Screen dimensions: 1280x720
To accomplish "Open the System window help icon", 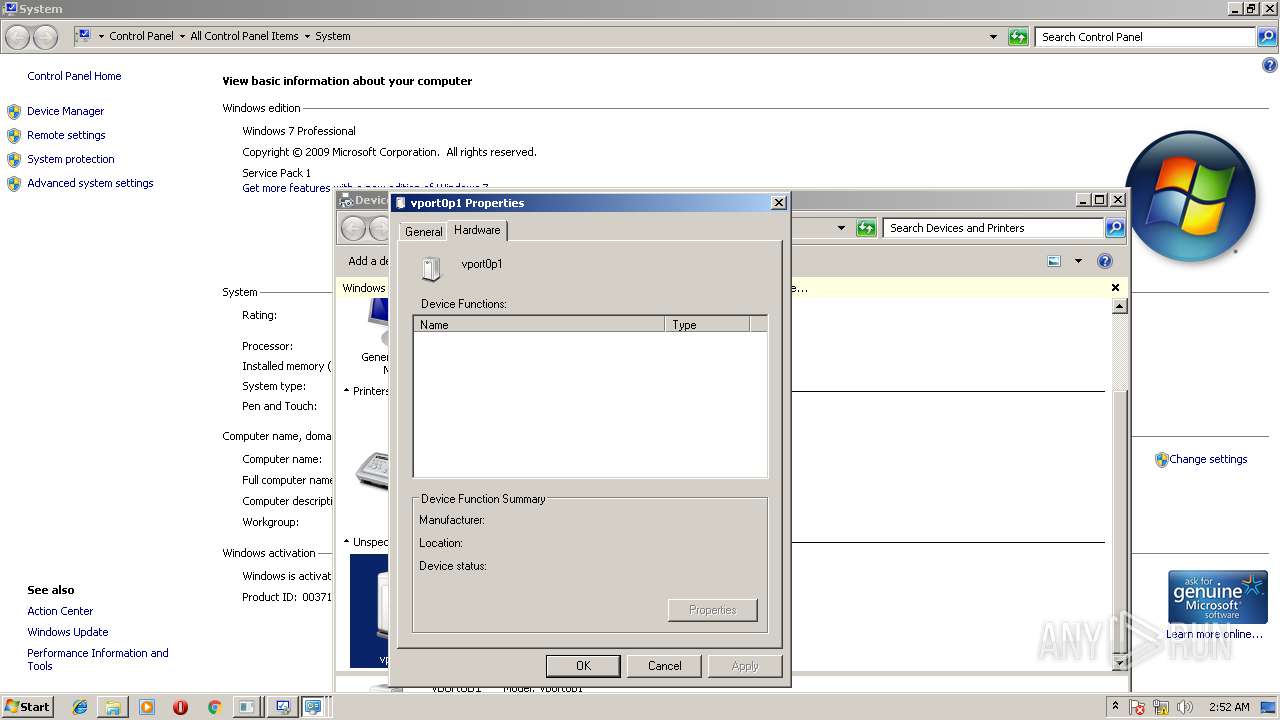I will click(1270, 65).
